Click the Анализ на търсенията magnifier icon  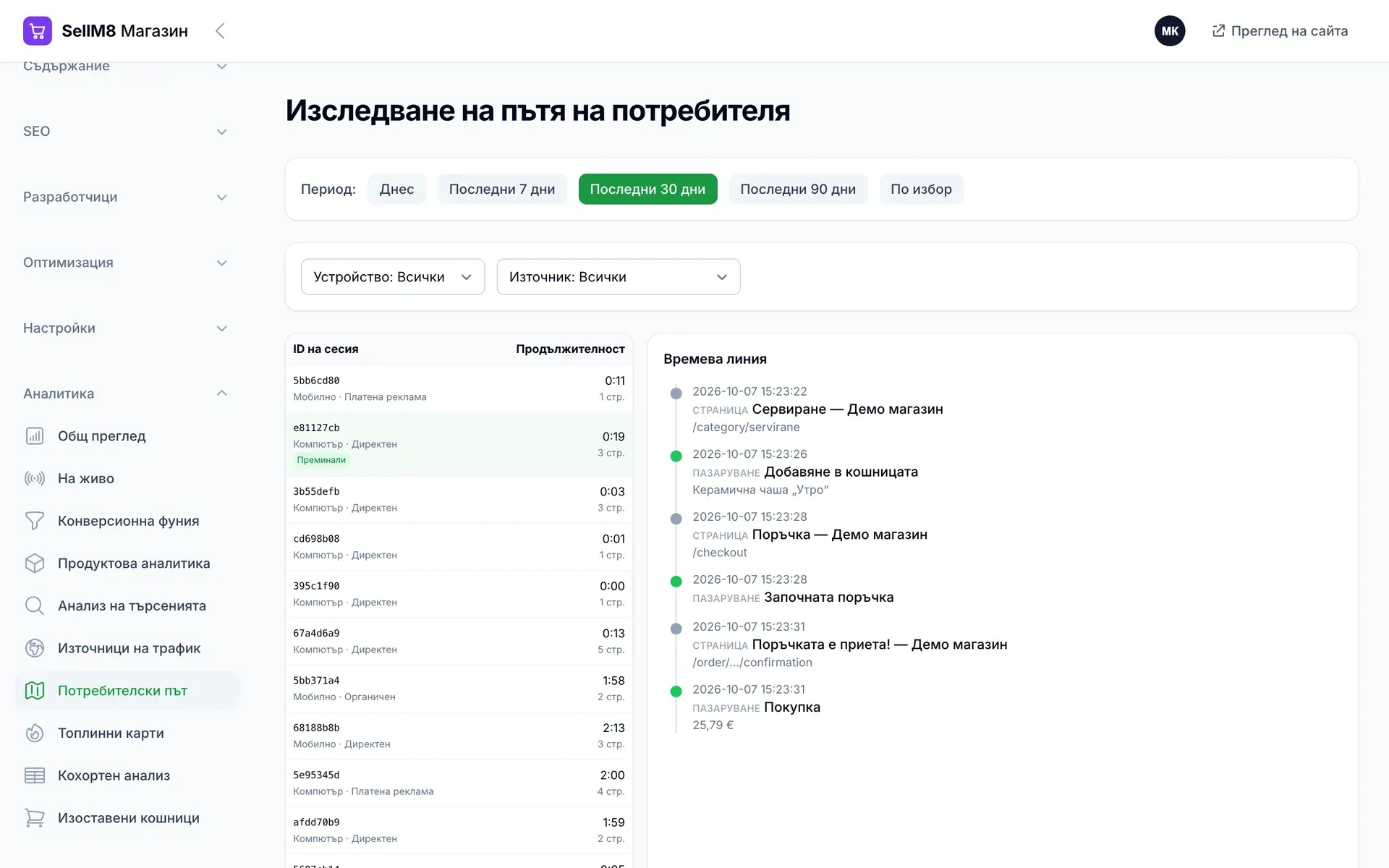click(x=35, y=605)
